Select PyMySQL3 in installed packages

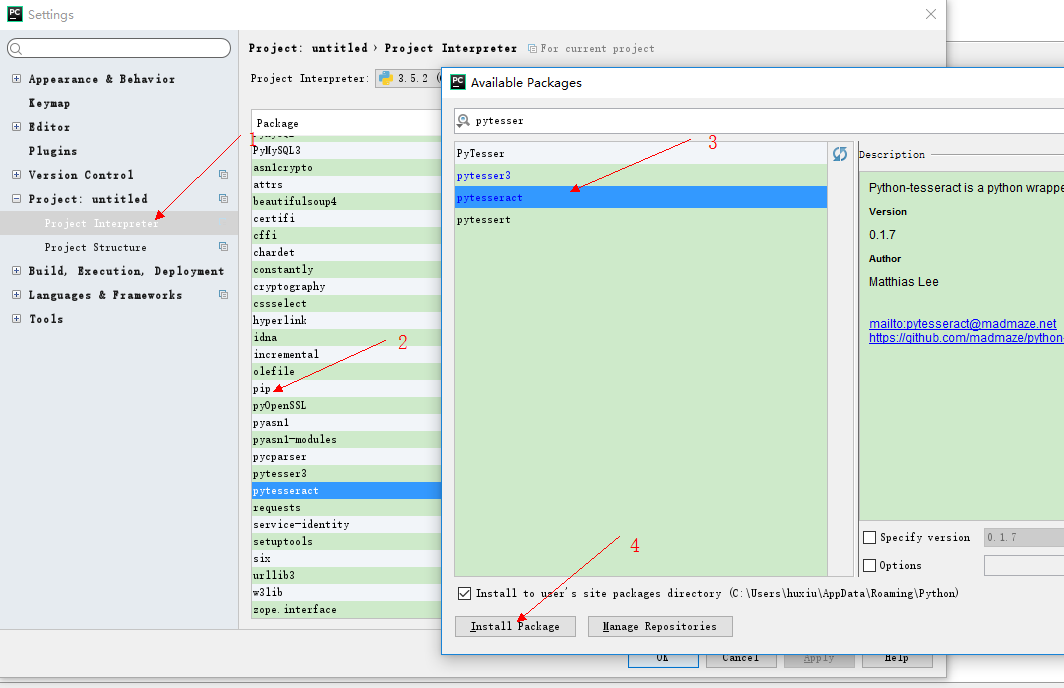[x=346, y=150]
